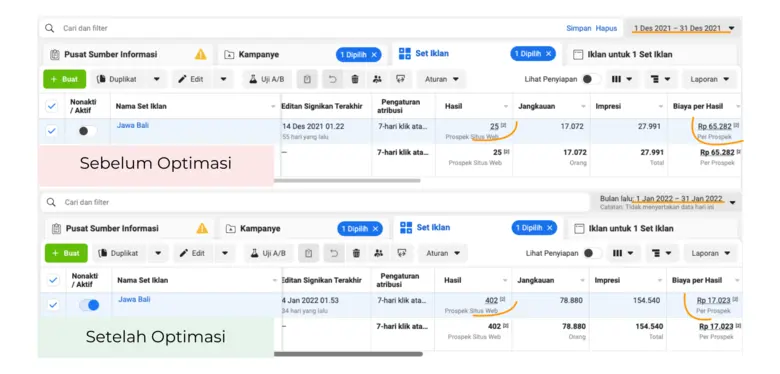The height and width of the screenshot is (374, 780).
Task: Open date range 1 Jan 2022 – 31 Jan 2022
Action: tap(667, 202)
